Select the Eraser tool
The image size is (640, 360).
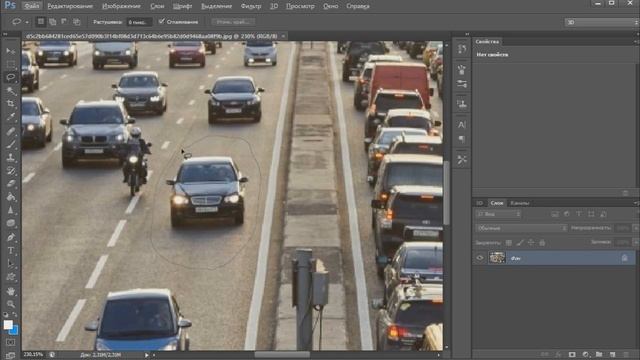[11, 184]
